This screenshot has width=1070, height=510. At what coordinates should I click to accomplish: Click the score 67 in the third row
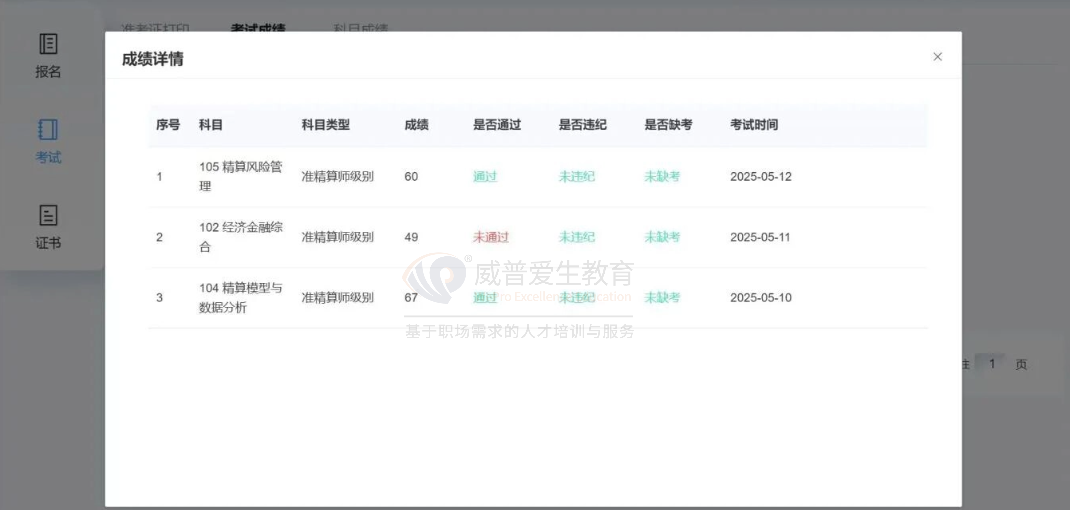[x=411, y=298]
